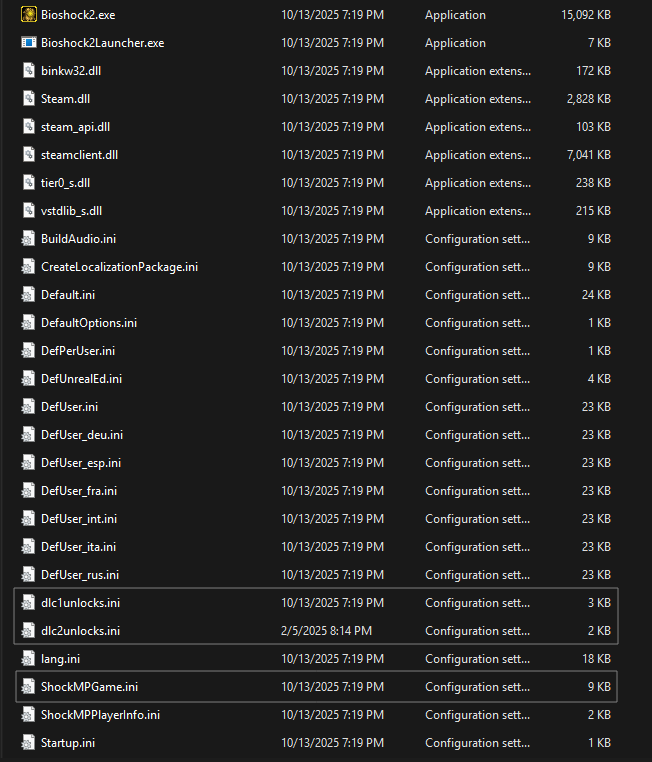
Task: Select the DefUser_fra.ini file icon
Action: click(x=28, y=491)
